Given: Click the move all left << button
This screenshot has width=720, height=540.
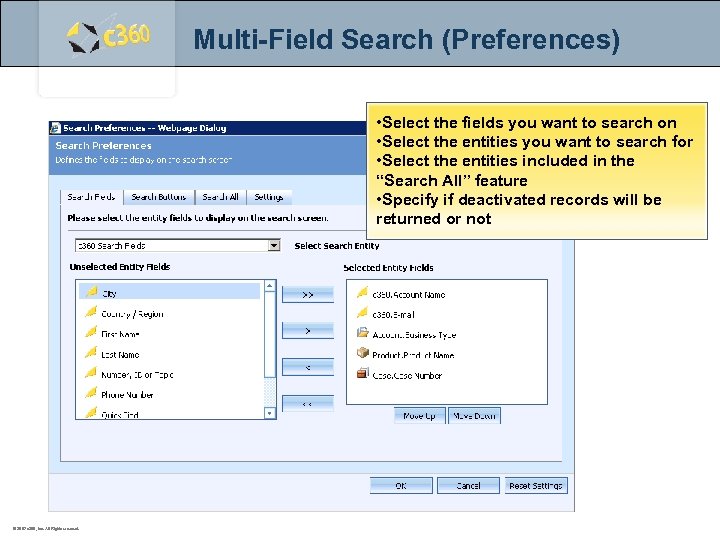Looking at the screenshot, I should click(308, 404).
